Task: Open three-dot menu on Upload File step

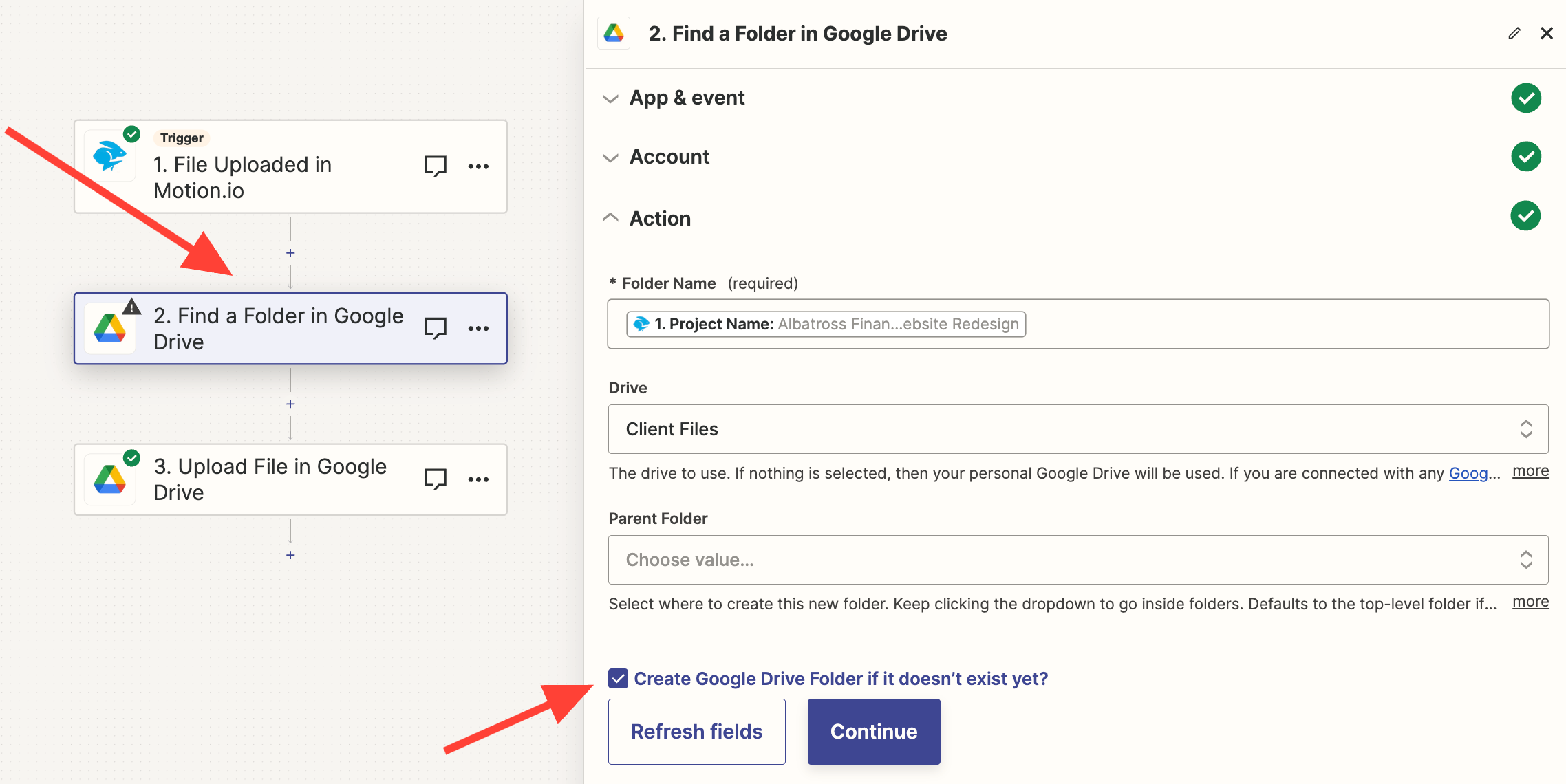Action: pyautogui.click(x=478, y=479)
